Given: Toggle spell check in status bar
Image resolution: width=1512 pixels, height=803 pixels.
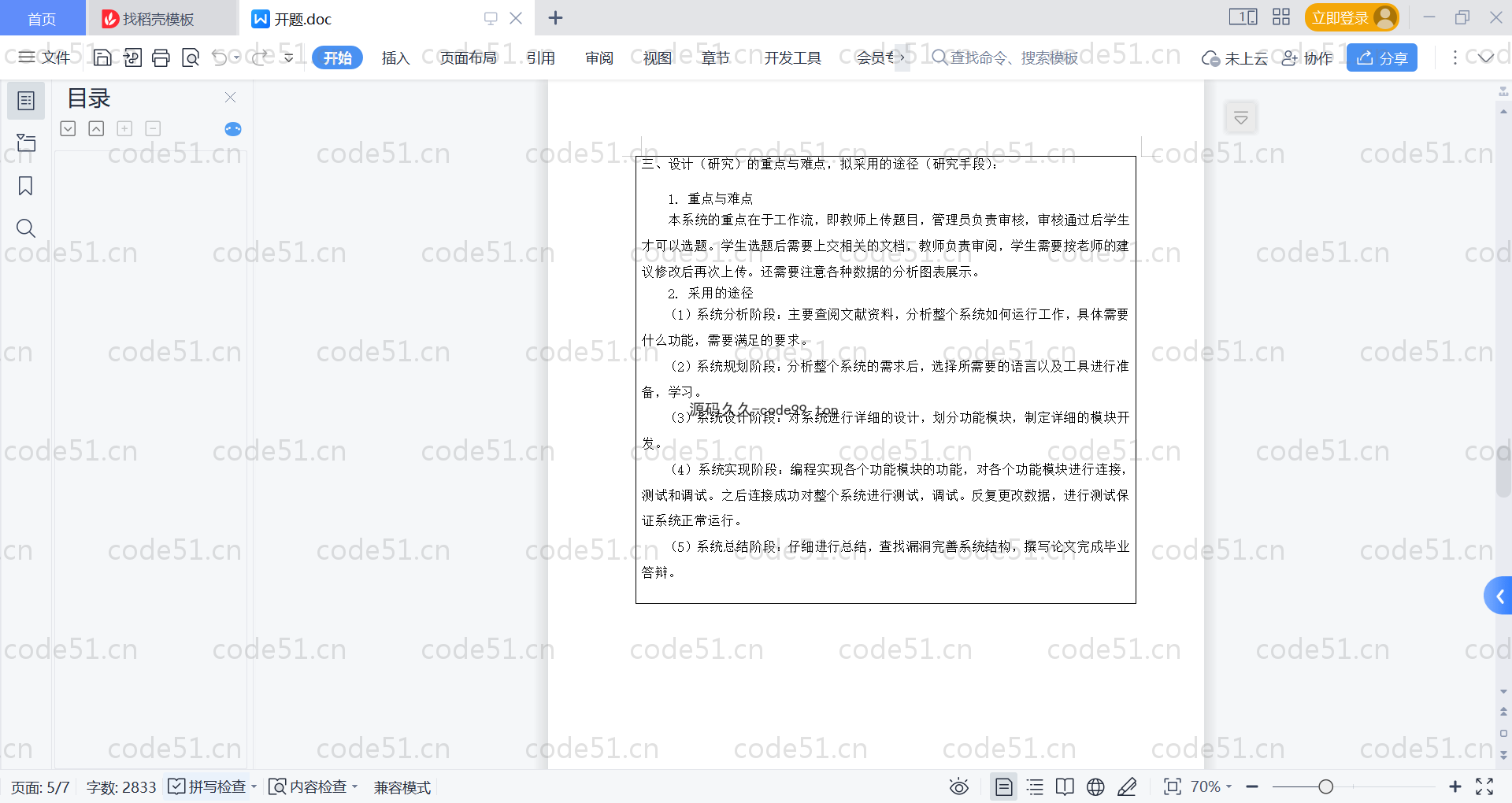Looking at the screenshot, I should point(209,786).
